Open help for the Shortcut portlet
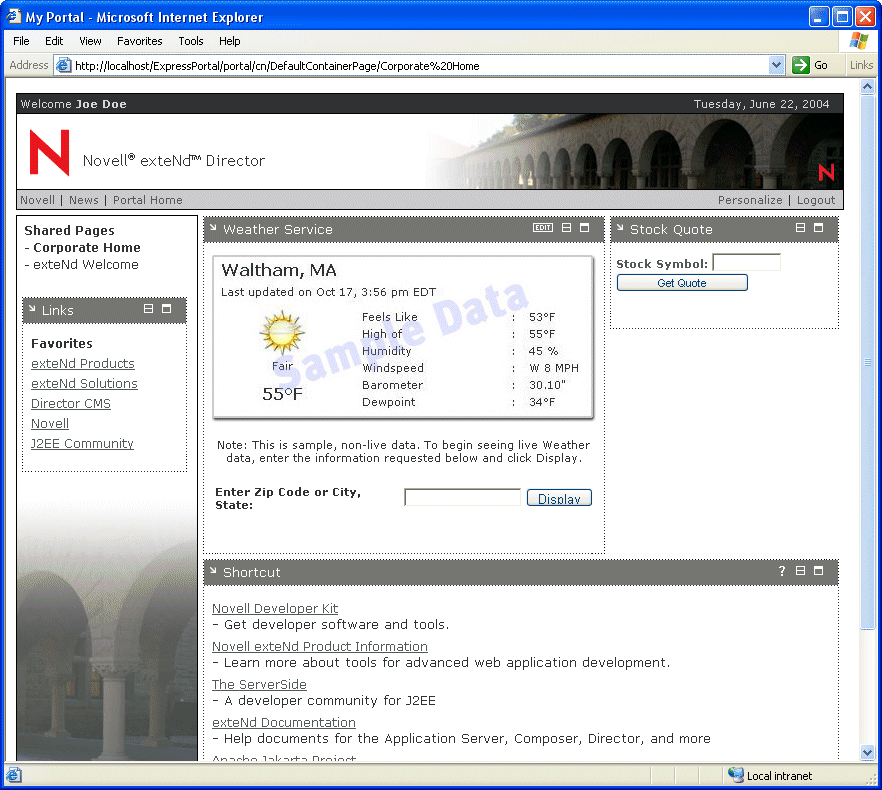The height and width of the screenshot is (790, 882). [782, 571]
